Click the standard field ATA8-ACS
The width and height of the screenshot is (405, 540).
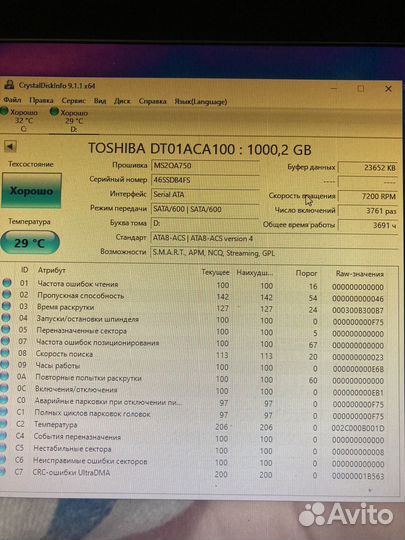coord(274,238)
